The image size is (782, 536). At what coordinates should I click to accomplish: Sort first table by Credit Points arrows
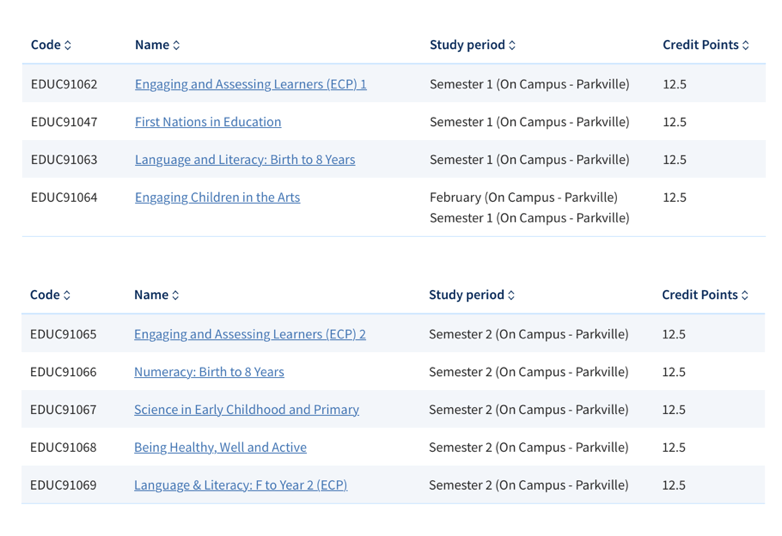(x=746, y=45)
